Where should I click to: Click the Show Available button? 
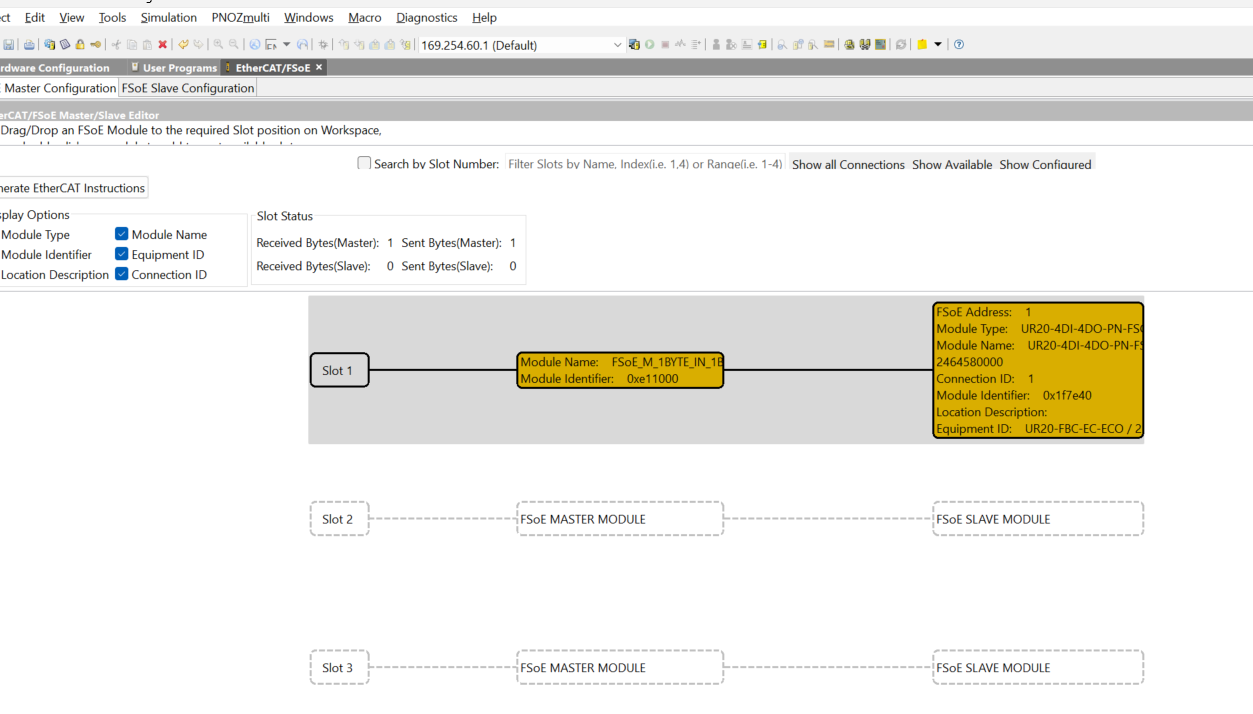952,164
